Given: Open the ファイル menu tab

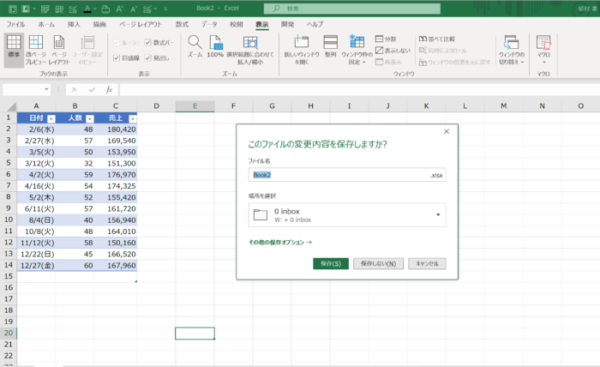Looking at the screenshot, I should click(x=16, y=24).
